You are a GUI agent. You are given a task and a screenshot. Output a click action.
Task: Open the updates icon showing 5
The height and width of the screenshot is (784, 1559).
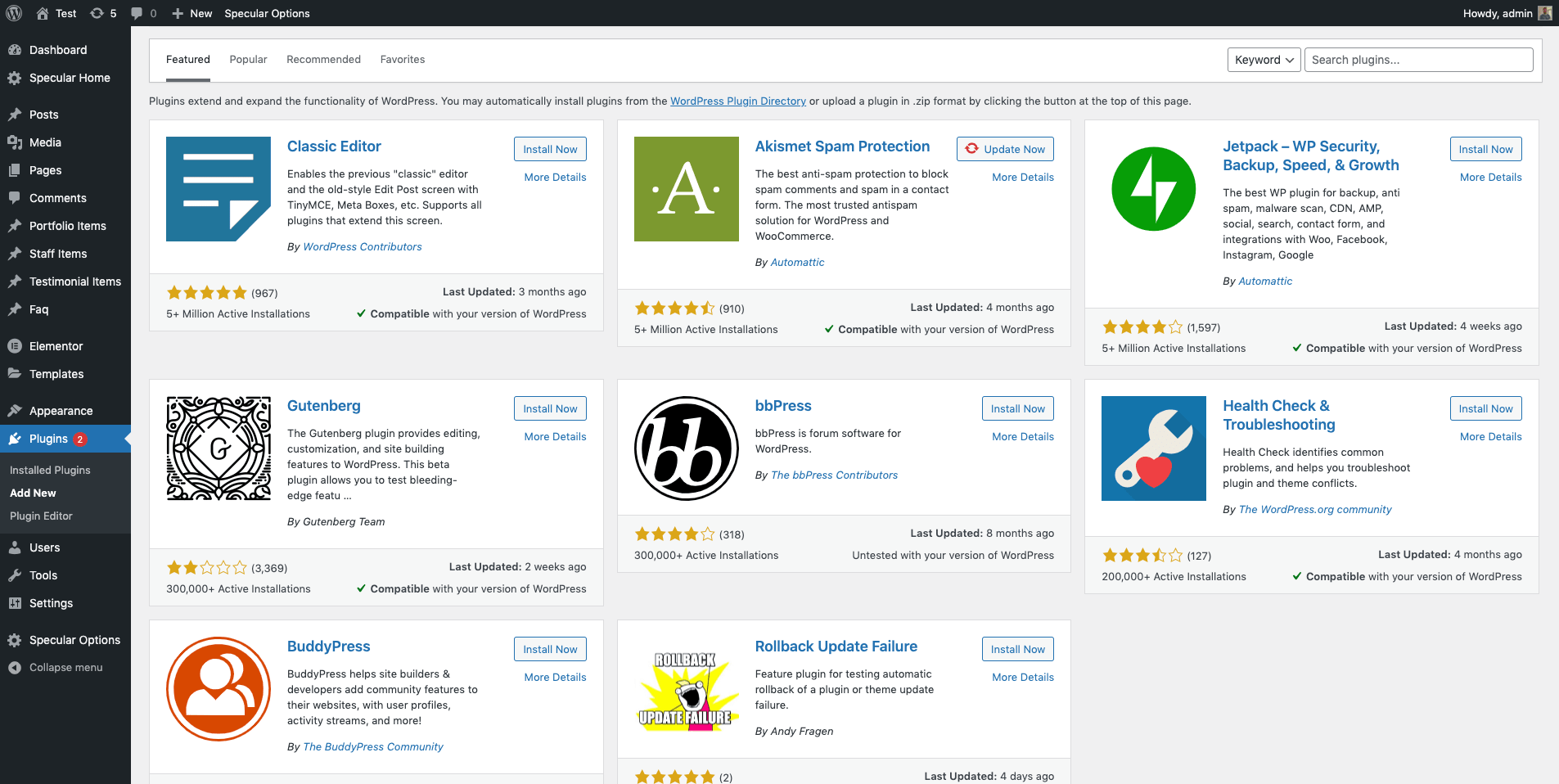[x=97, y=13]
